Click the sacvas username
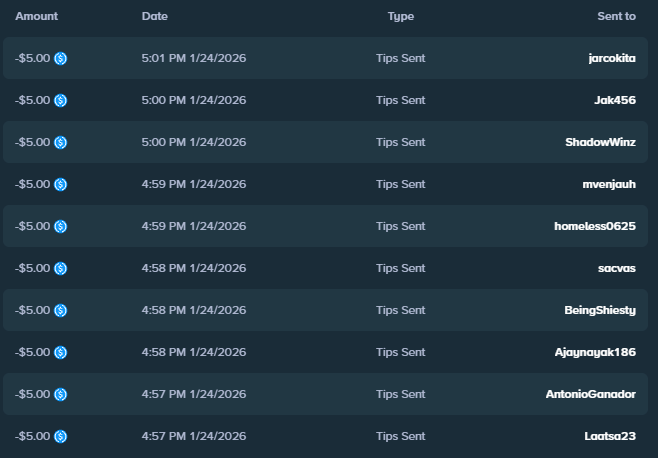The height and width of the screenshot is (458, 658). [x=616, y=268]
